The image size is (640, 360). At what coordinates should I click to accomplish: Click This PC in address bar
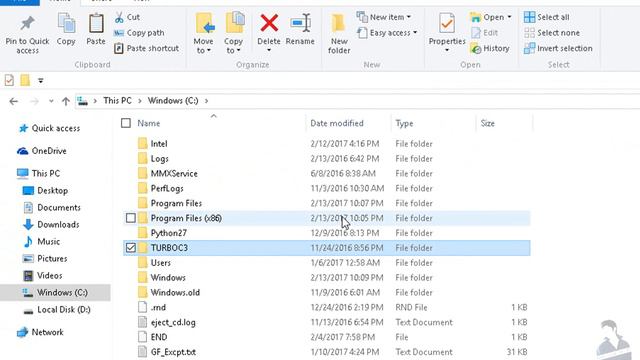click(117, 100)
